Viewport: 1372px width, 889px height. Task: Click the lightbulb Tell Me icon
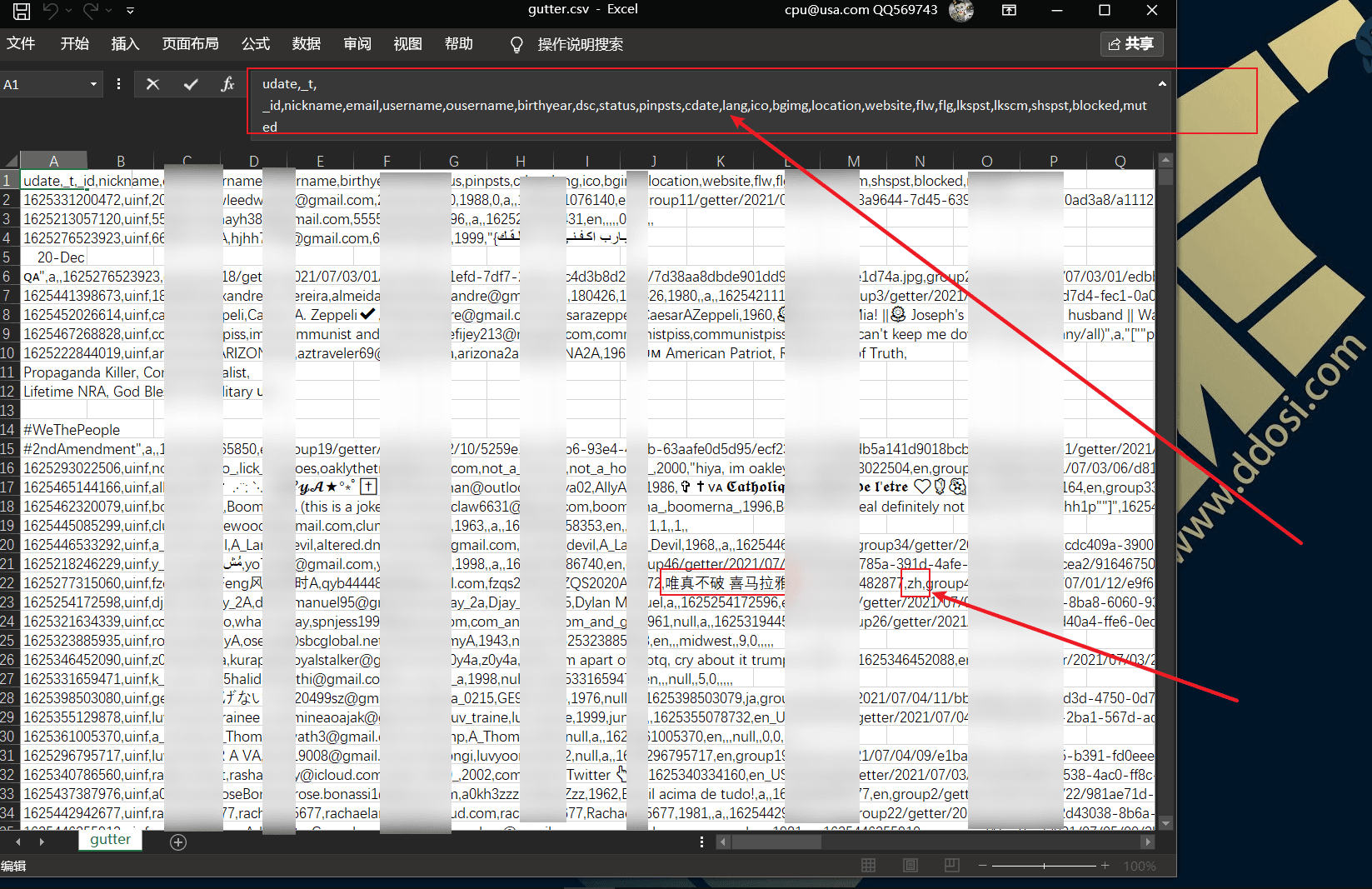pyautogui.click(x=516, y=45)
